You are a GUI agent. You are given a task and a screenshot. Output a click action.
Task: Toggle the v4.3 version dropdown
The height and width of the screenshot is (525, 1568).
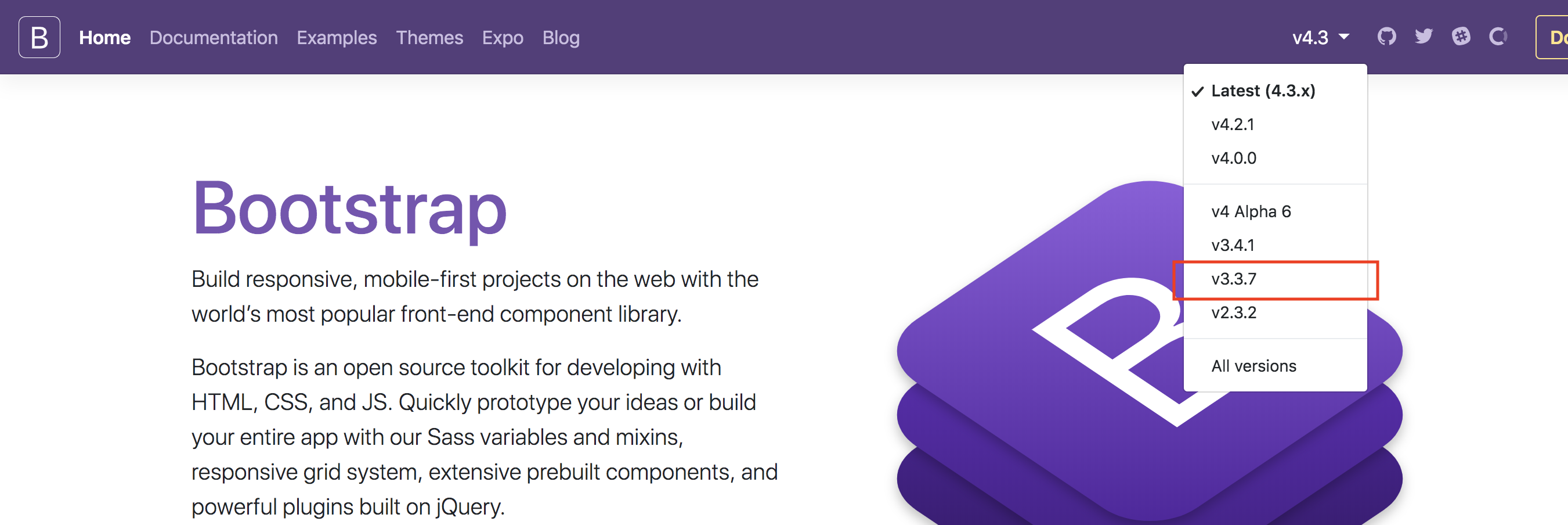1320,38
